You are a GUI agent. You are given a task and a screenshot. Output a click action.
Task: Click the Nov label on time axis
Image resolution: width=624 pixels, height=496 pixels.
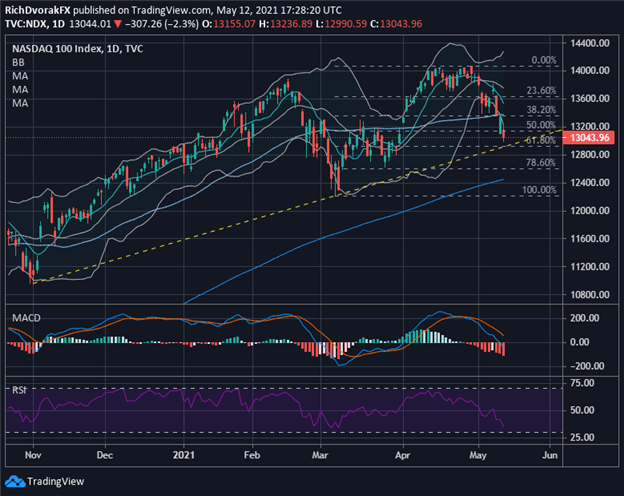[x=33, y=455]
